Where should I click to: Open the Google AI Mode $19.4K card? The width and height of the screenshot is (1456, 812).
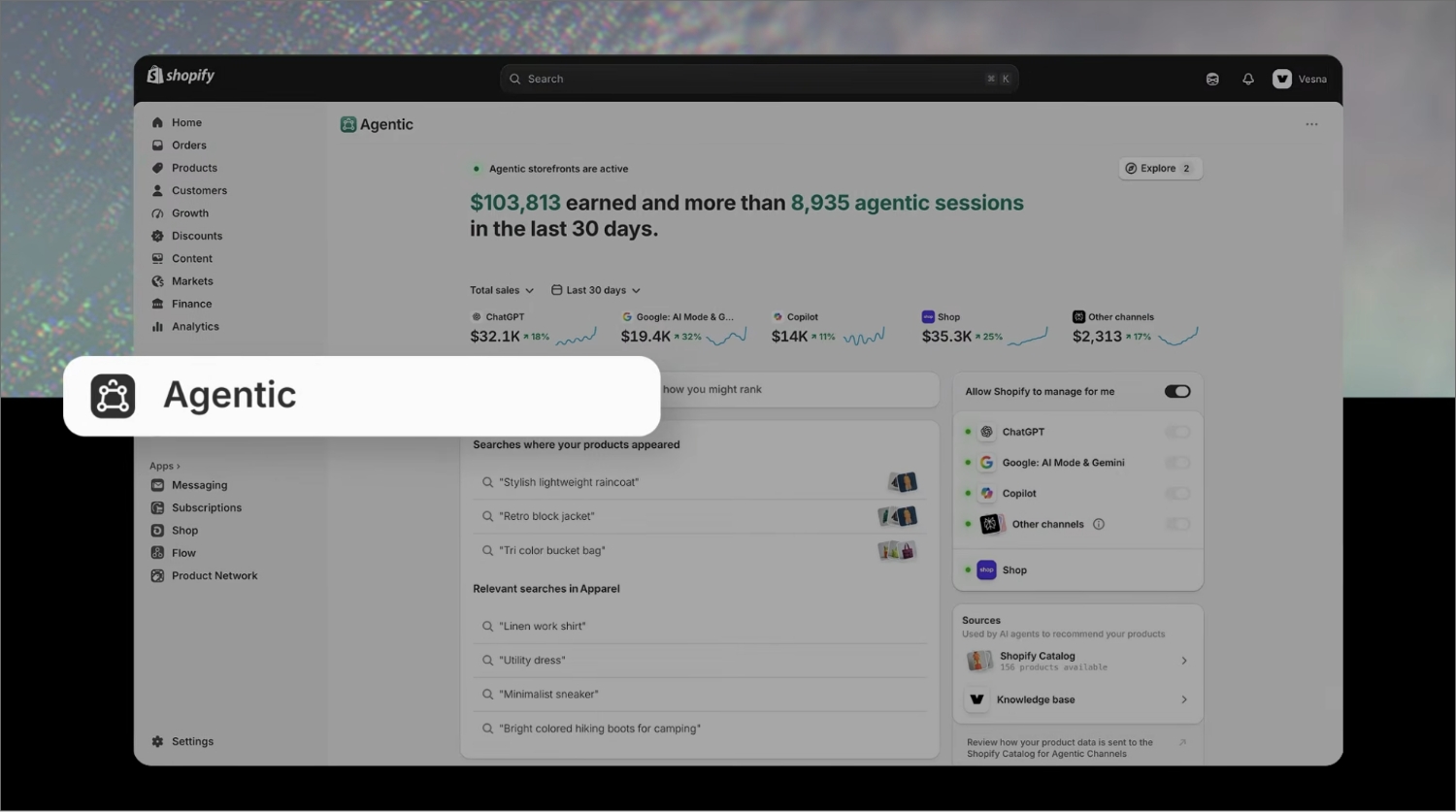683,330
